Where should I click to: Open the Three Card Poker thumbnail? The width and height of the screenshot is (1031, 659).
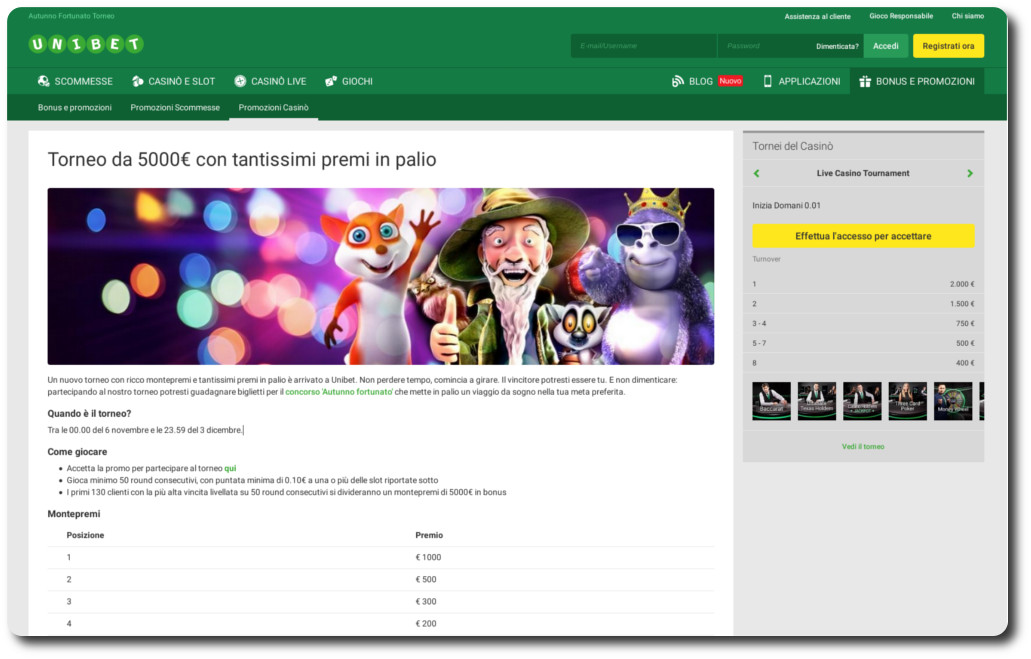907,401
